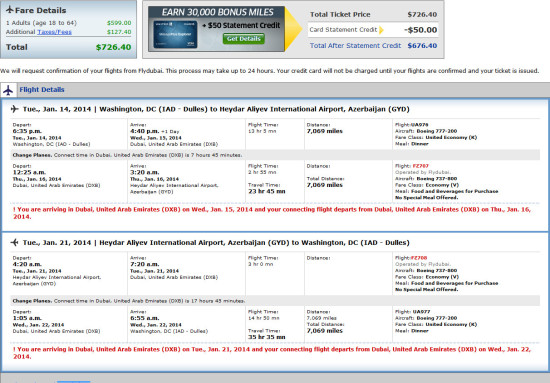550x383 pixels.
Task: Open the Taxes/Fees link
Action: [54, 32]
